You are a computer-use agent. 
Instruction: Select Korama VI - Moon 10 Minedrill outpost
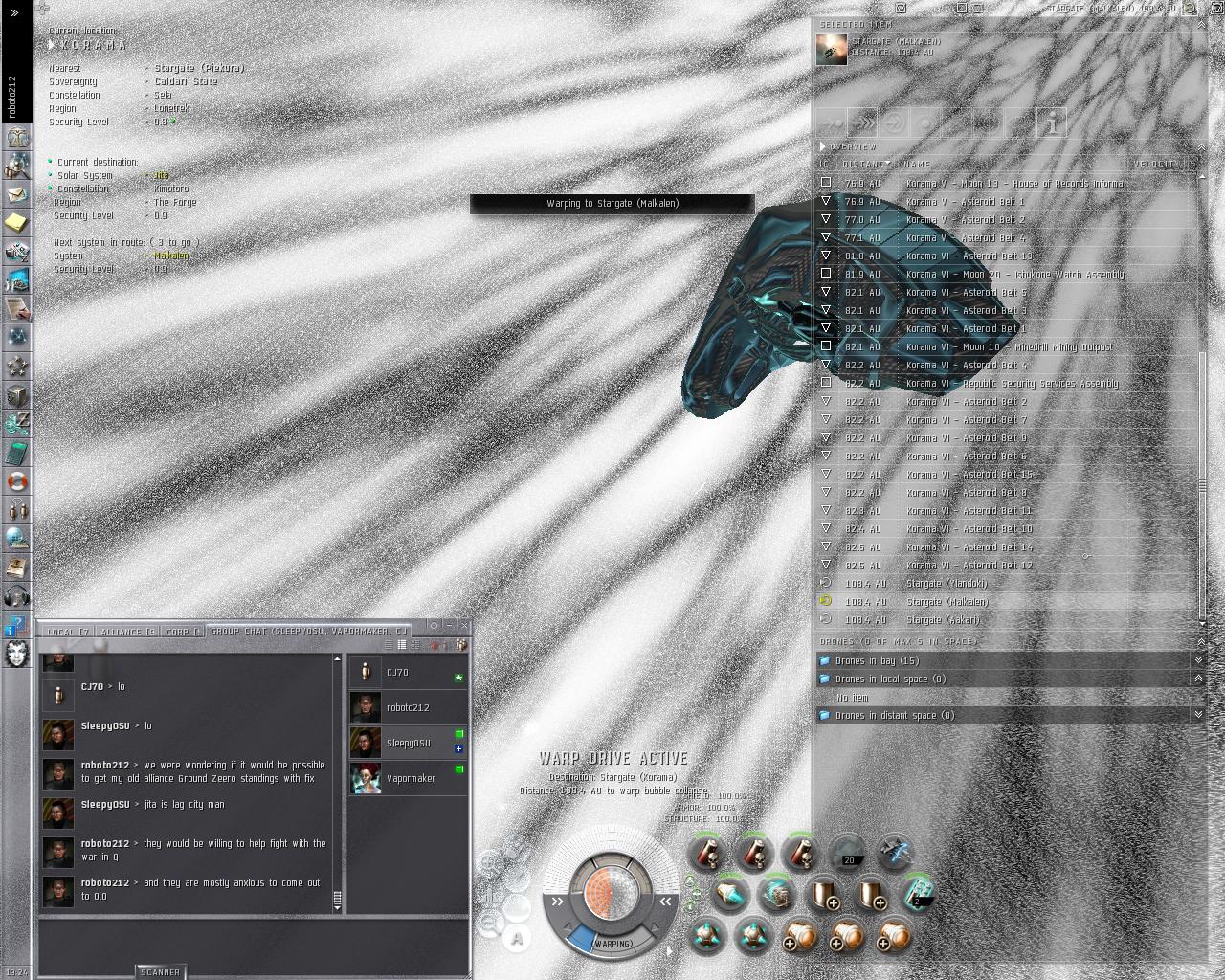[x=1006, y=346]
